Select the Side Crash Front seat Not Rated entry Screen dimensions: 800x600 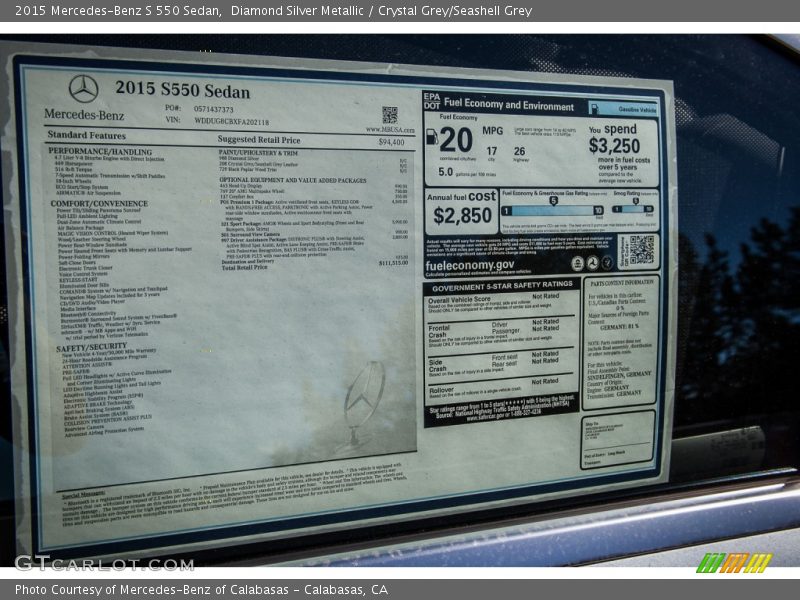(x=547, y=356)
